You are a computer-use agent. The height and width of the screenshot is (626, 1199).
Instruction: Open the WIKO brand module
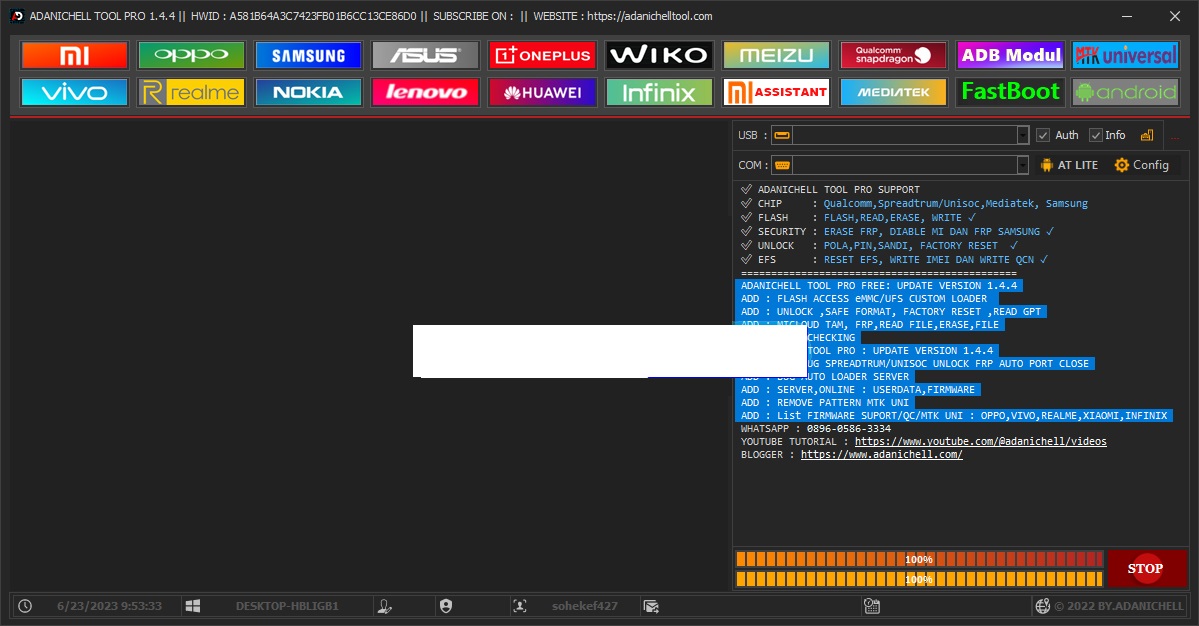click(659, 55)
